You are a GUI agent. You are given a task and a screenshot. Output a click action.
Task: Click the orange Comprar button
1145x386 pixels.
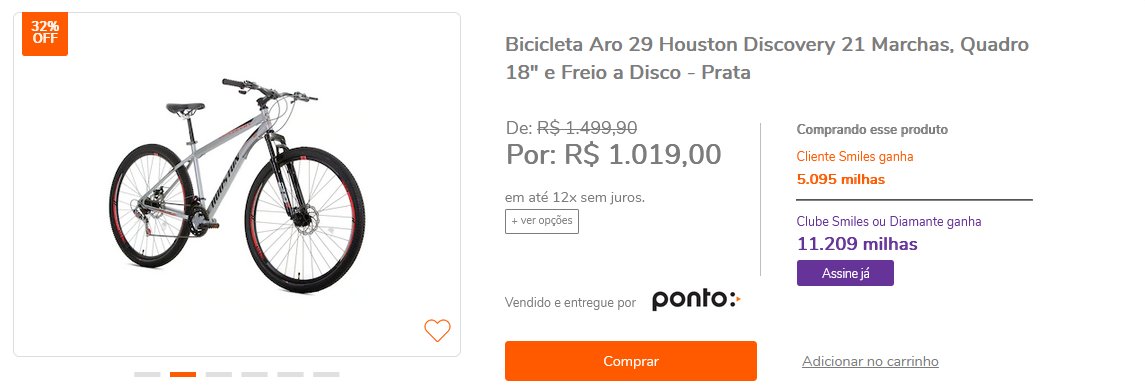[x=631, y=361]
